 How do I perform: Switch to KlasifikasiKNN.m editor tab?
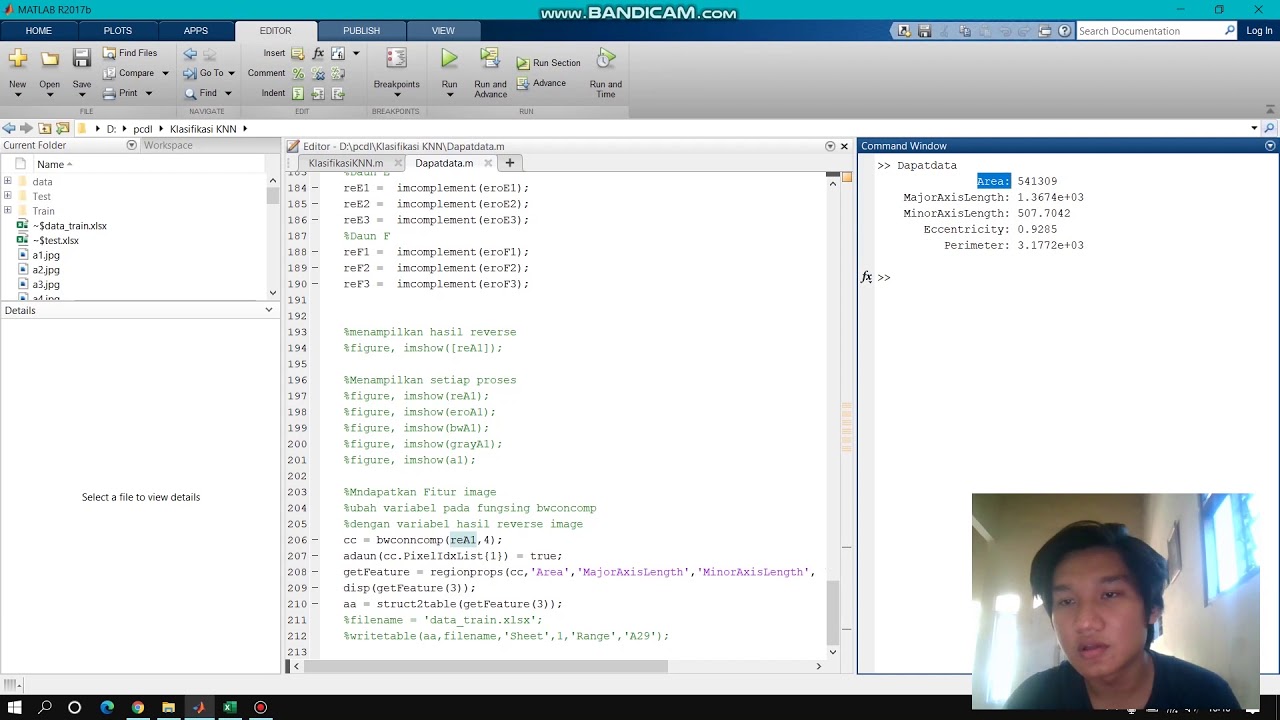[x=345, y=163]
